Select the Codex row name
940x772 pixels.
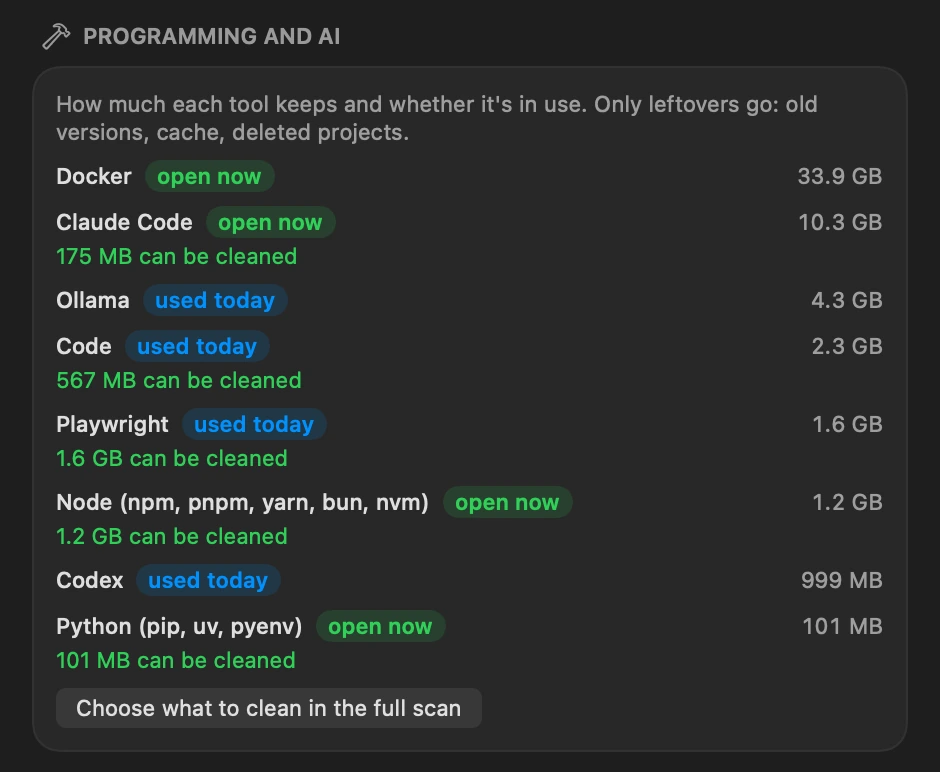pyautogui.click(x=89, y=580)
